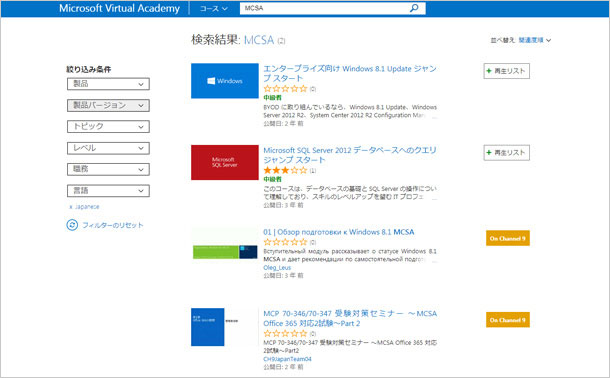Screen dimensions: 610x378
Task: Click On Channel 9 badge for Russian video
Action: 508,238
